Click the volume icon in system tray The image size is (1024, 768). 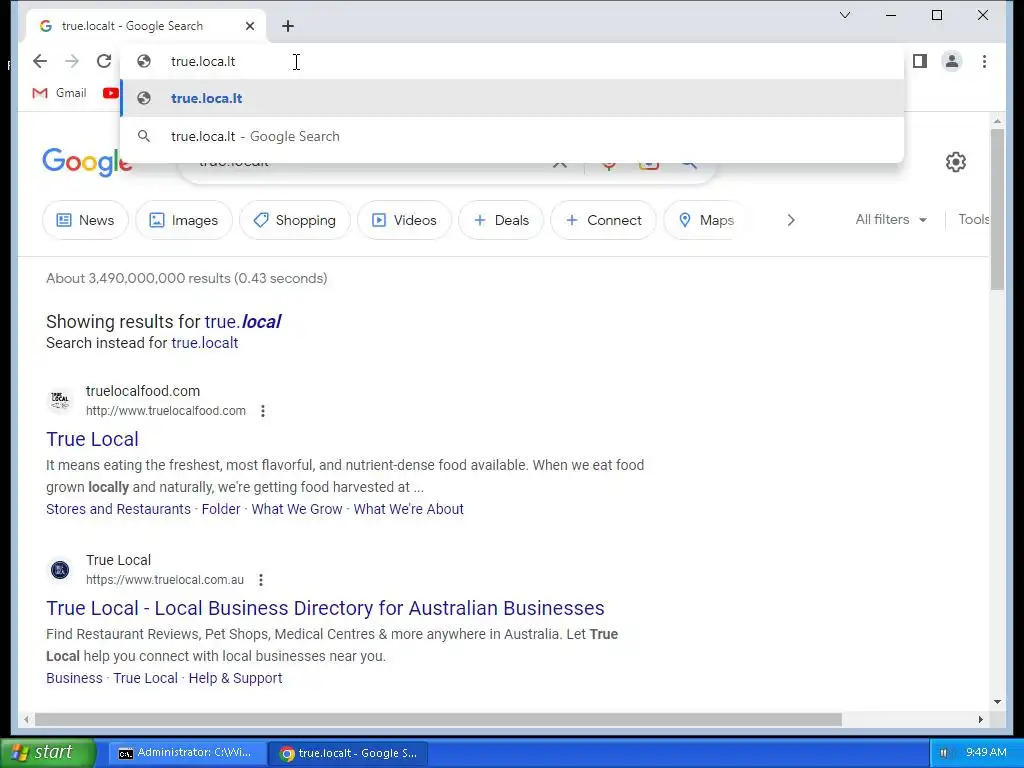(x=945, y=753)
